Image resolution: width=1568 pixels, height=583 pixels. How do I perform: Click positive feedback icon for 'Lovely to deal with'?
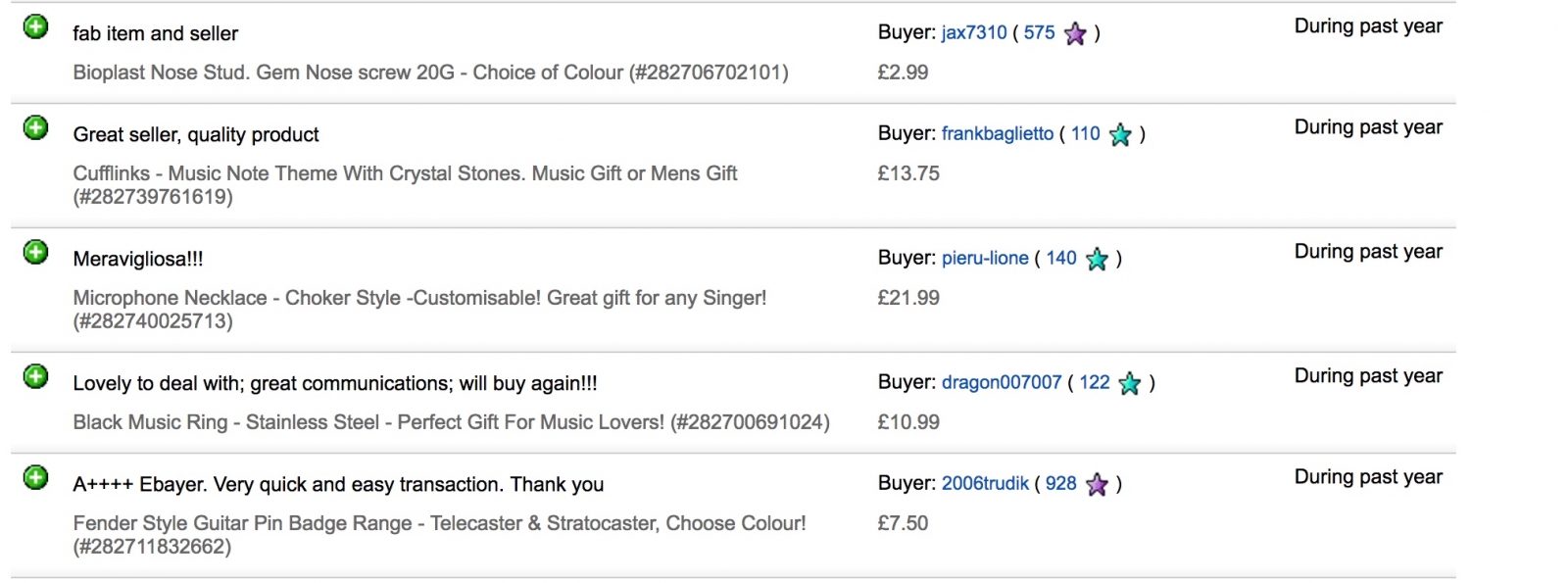pos(36,377)
